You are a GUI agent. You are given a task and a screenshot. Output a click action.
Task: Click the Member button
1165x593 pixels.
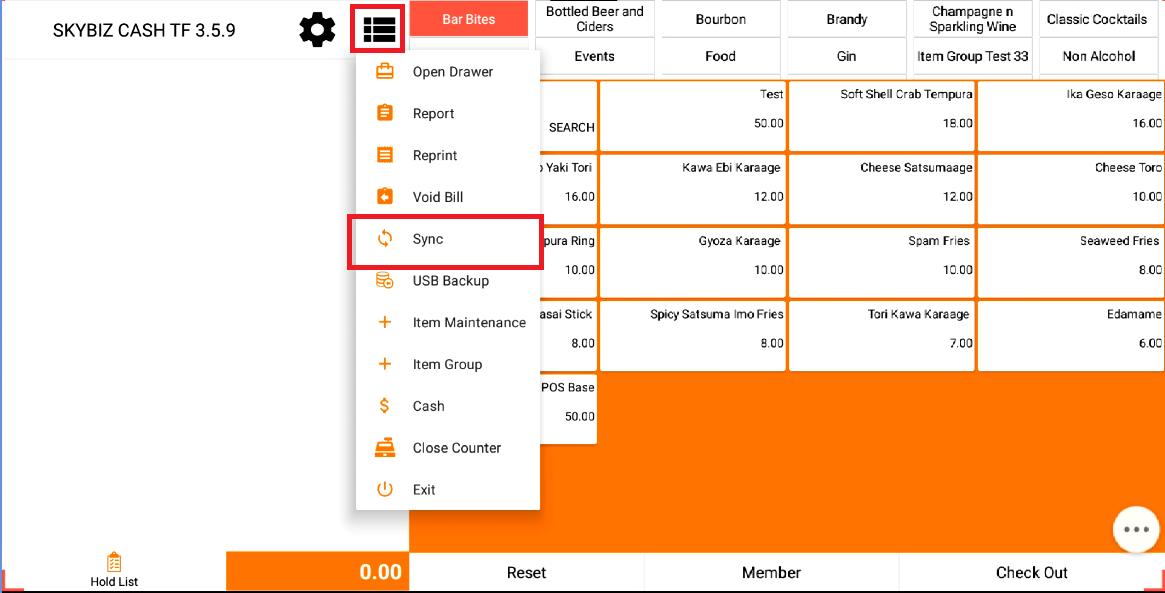tap(771, 573)
